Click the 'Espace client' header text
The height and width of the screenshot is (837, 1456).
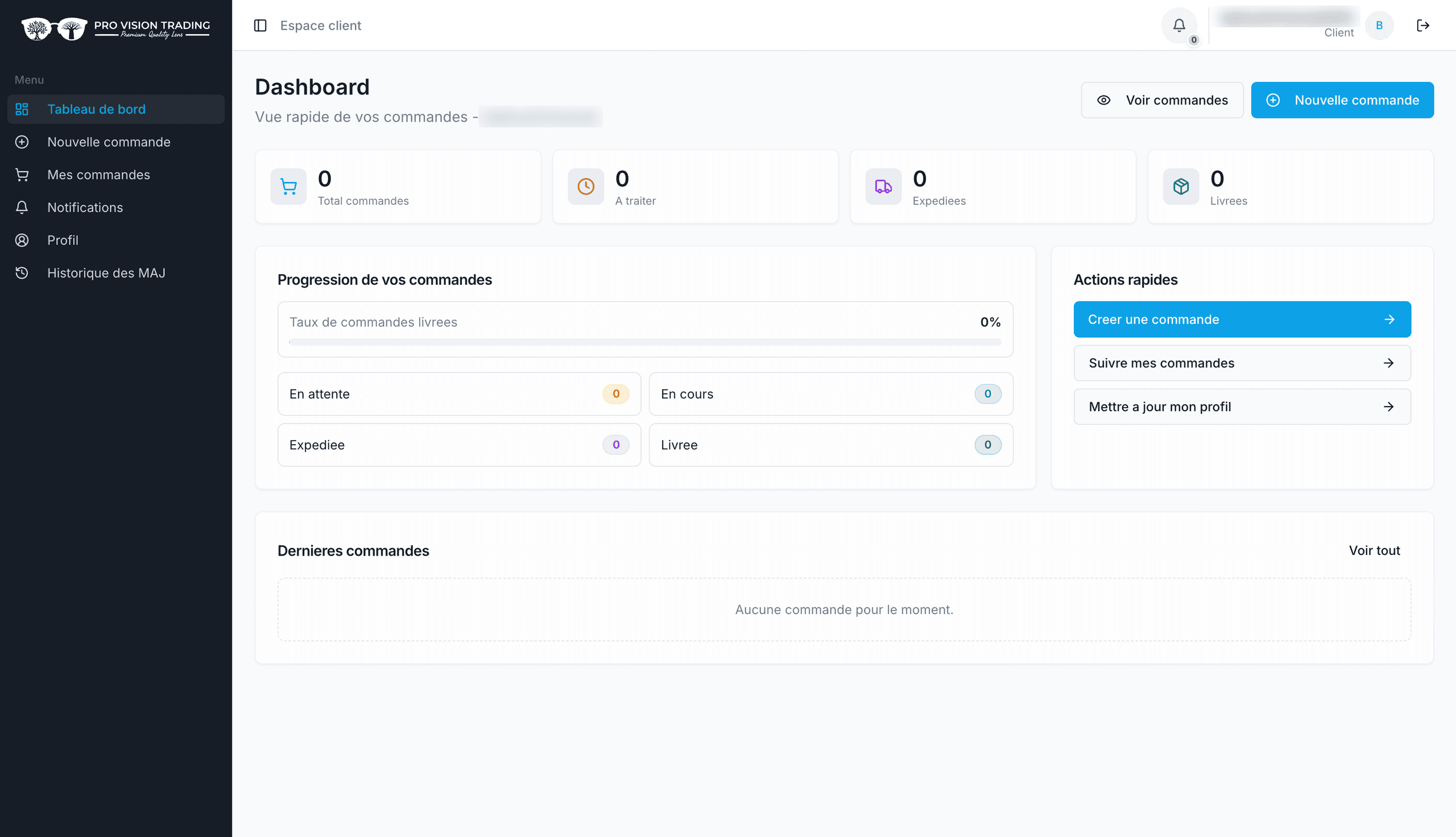(x=321, y=25)
